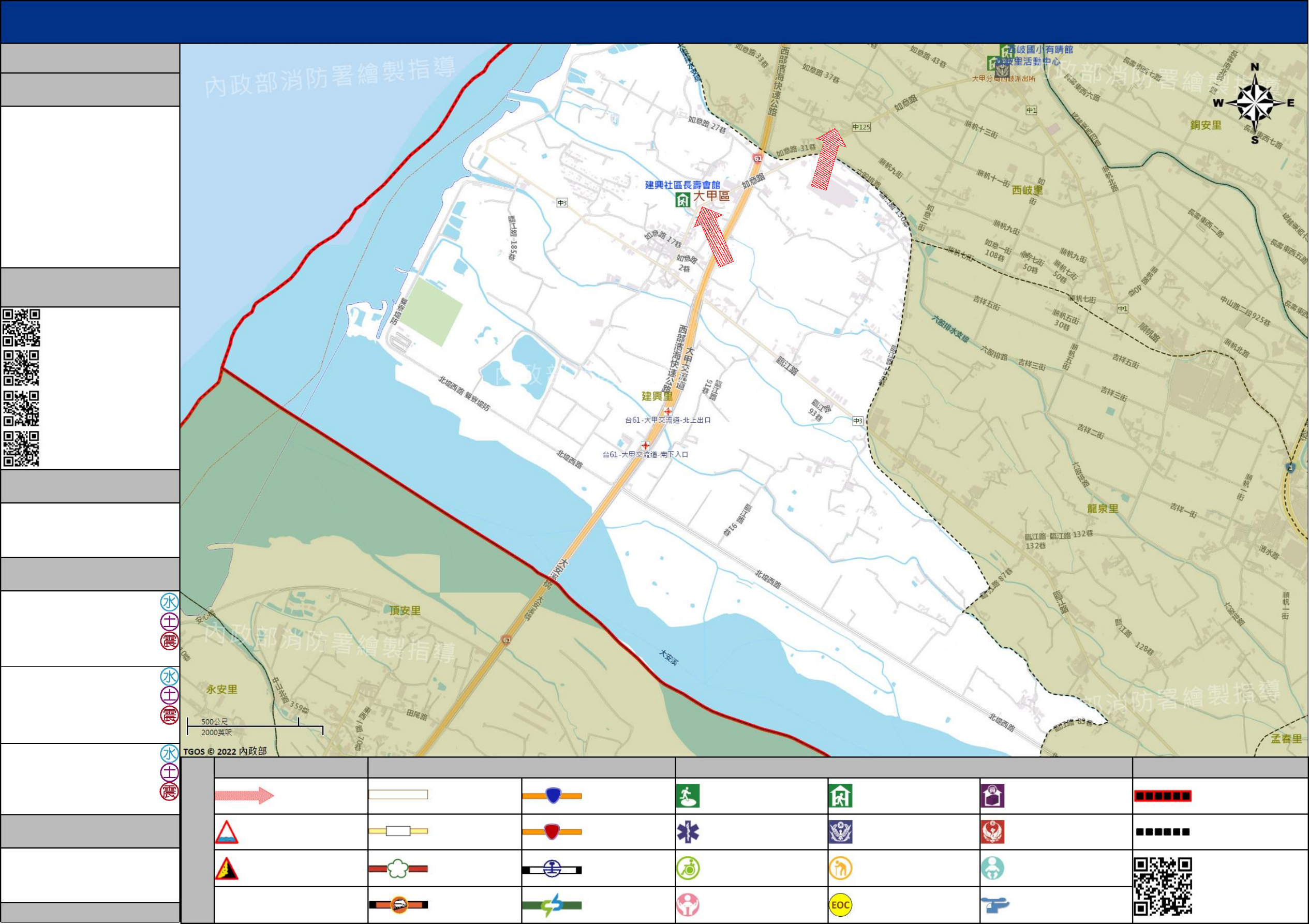Click the 永安里 village label
Viewport: 1309px width, 924px height.
(222, 689)
